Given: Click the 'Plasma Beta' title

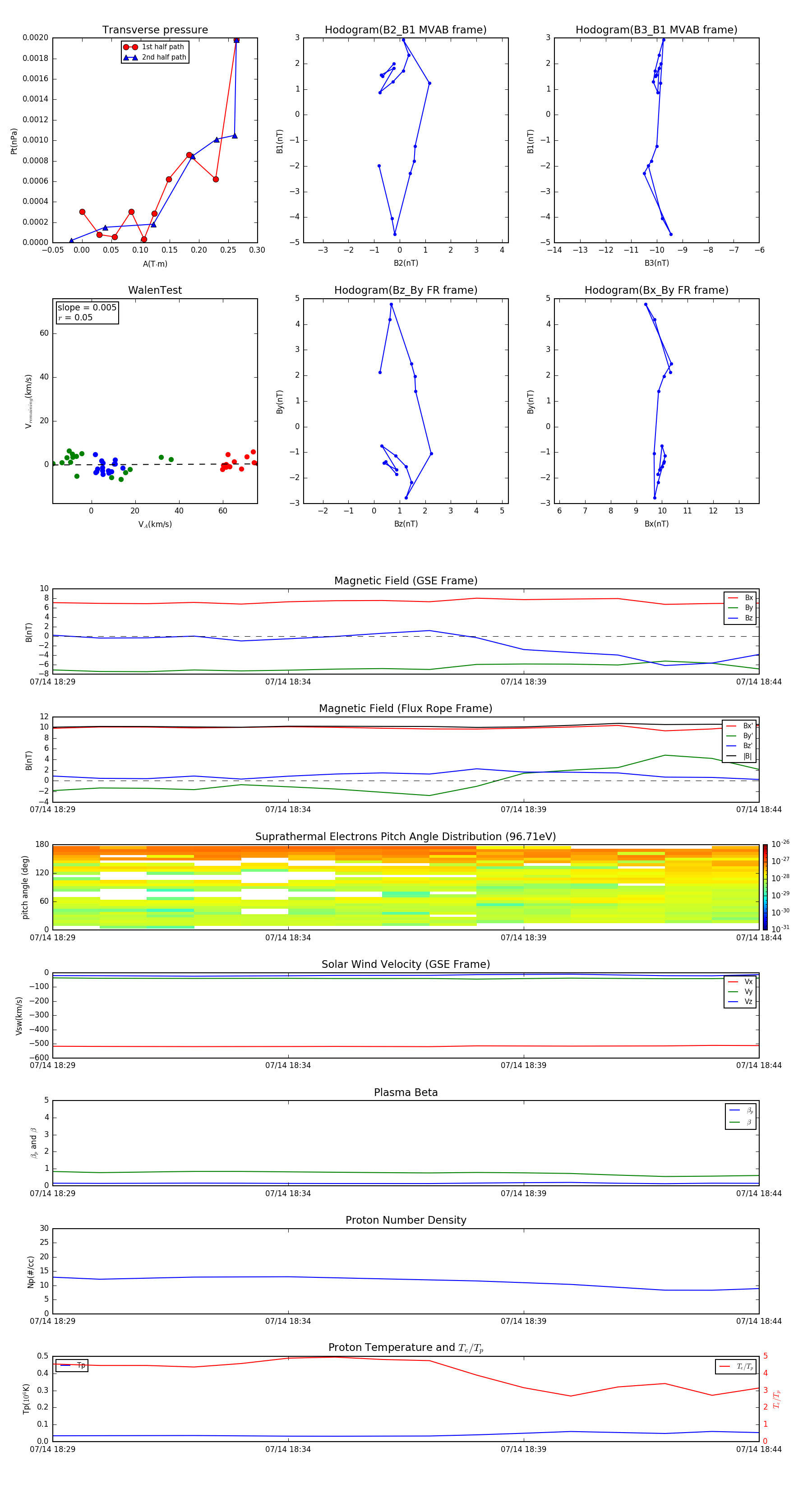Looking at the screenshot, I should (406, 1093).
